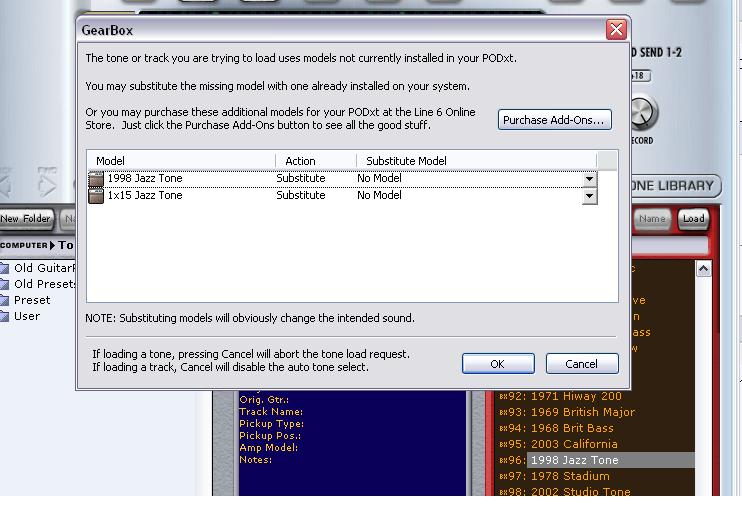Click Substitute action for 1x15 Jazz Tone
This screenshot has width=742, height=512.
(x=301, y=195)
